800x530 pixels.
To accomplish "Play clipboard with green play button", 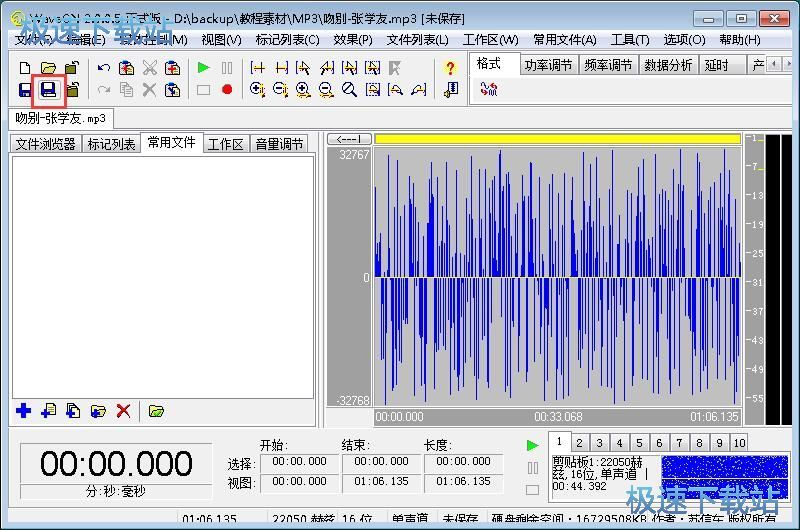I will coord(532,445).
